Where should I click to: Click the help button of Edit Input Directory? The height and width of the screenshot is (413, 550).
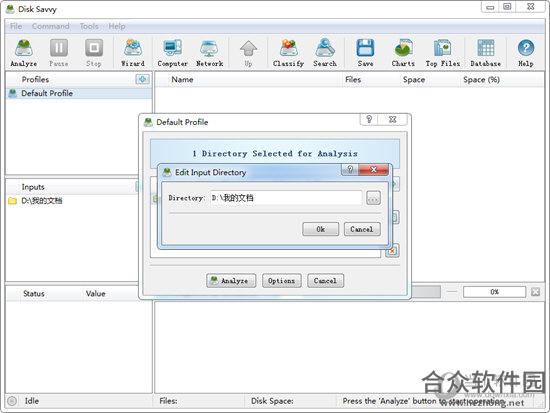(350, 169)
